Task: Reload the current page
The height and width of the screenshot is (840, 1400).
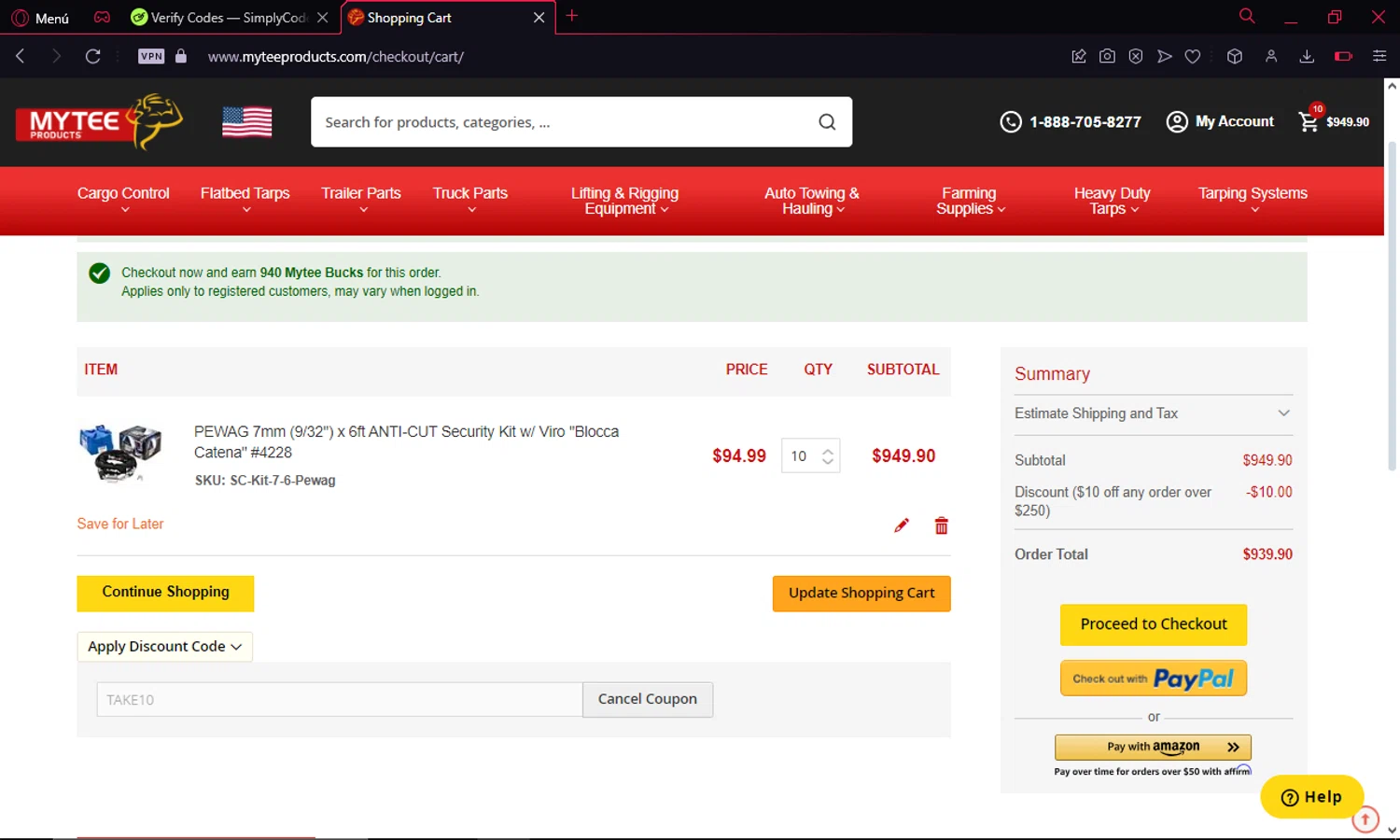Action: pos(92,56)
